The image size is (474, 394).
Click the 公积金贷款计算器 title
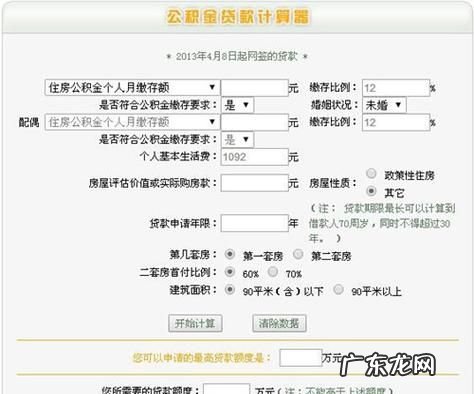point(238,17)
